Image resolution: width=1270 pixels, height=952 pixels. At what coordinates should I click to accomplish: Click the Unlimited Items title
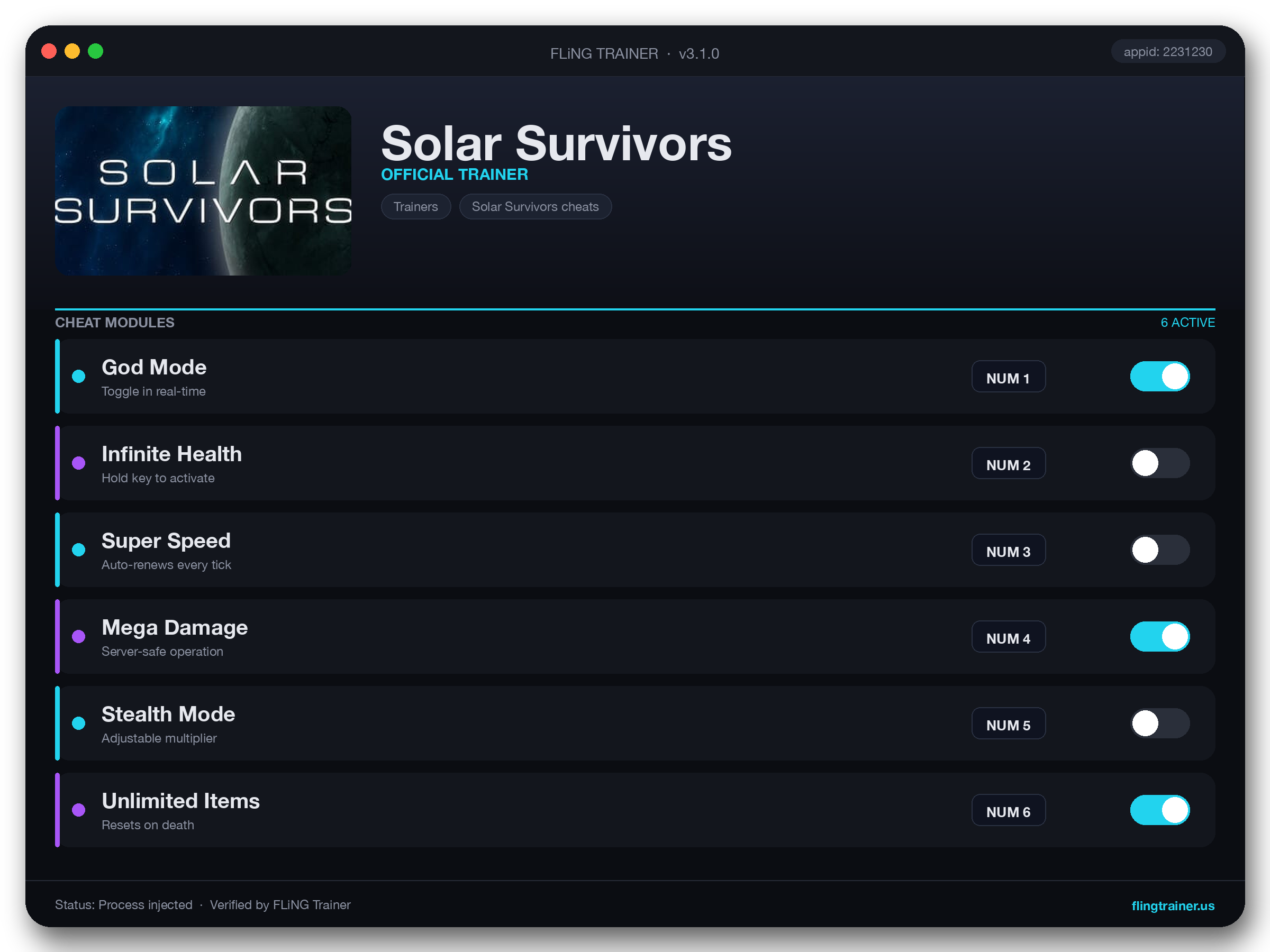pos(181,801)
